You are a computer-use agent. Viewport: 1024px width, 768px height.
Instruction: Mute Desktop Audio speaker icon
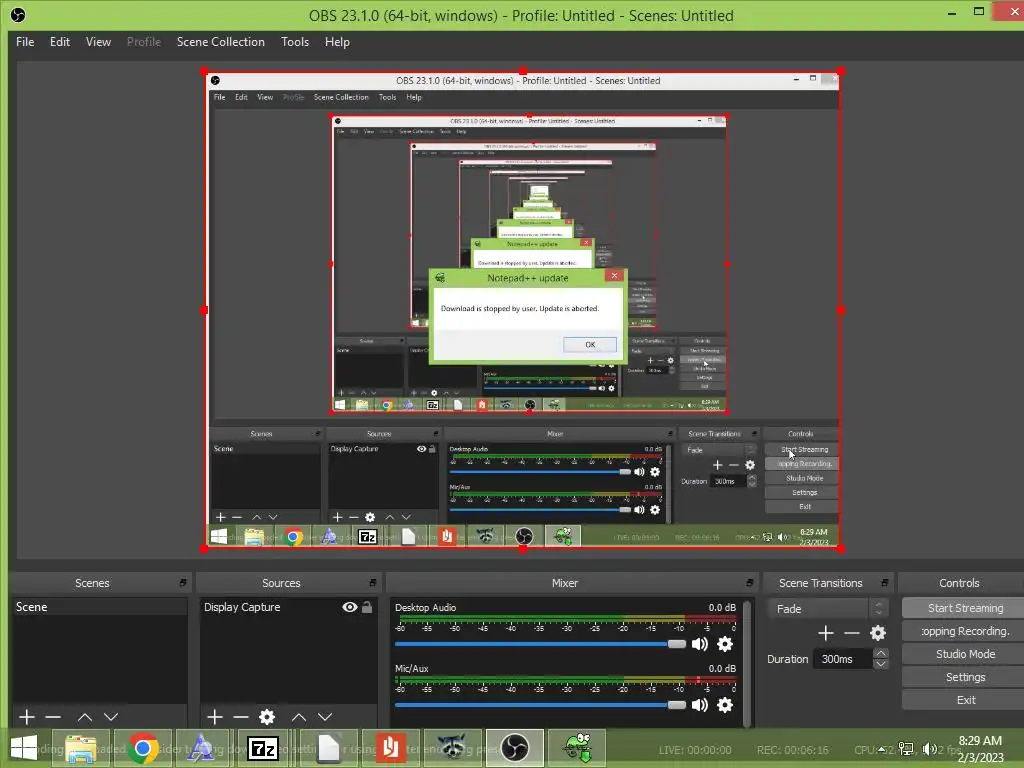pyautogui.click(x=699, y=645)
